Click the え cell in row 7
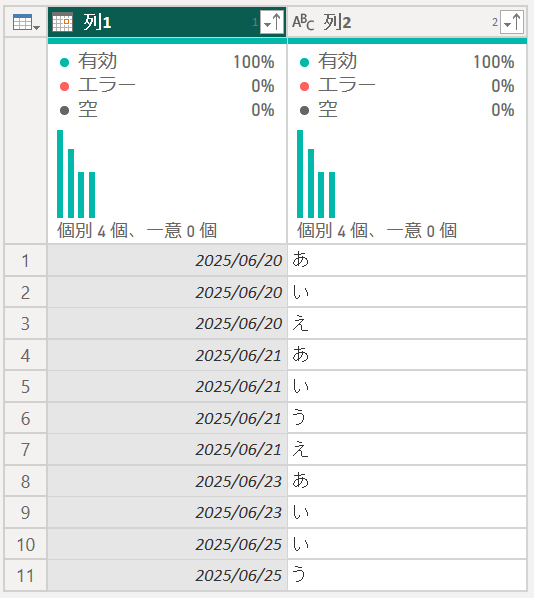Screen dimensions: 534x598 pos(407,449)
